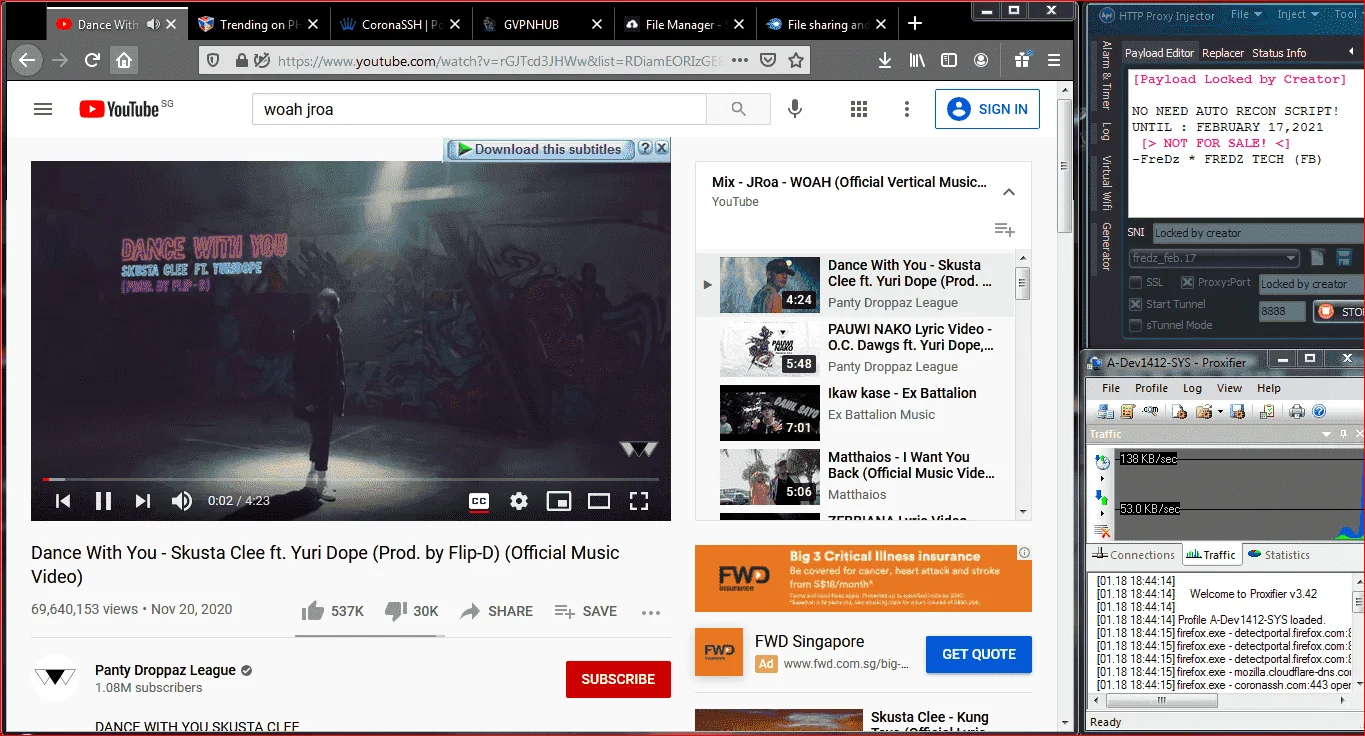The width and height of the screenshot is (1365, 736).
Task: Click GET QUOTE on FWD ad
Action: click(x=979, y=654)
